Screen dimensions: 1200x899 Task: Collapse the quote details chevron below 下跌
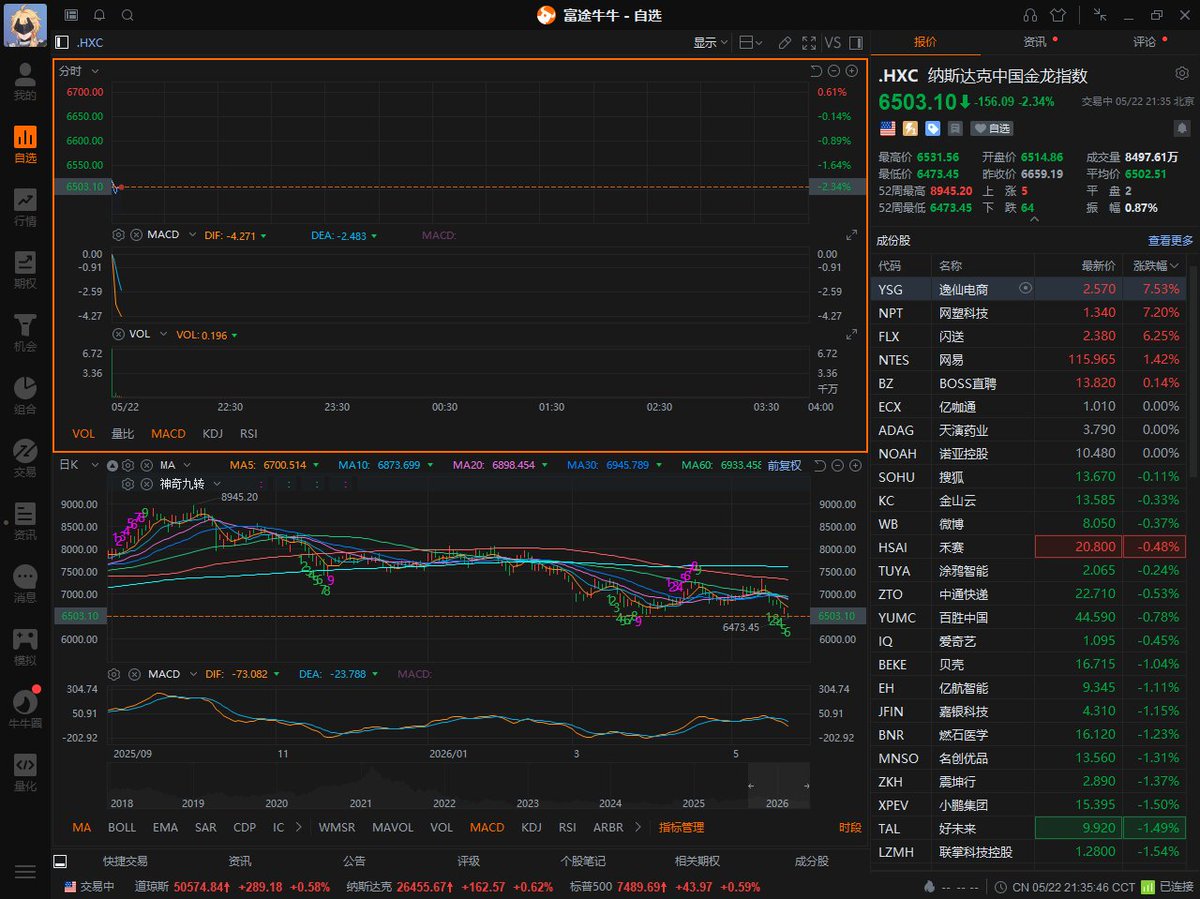1034,219
